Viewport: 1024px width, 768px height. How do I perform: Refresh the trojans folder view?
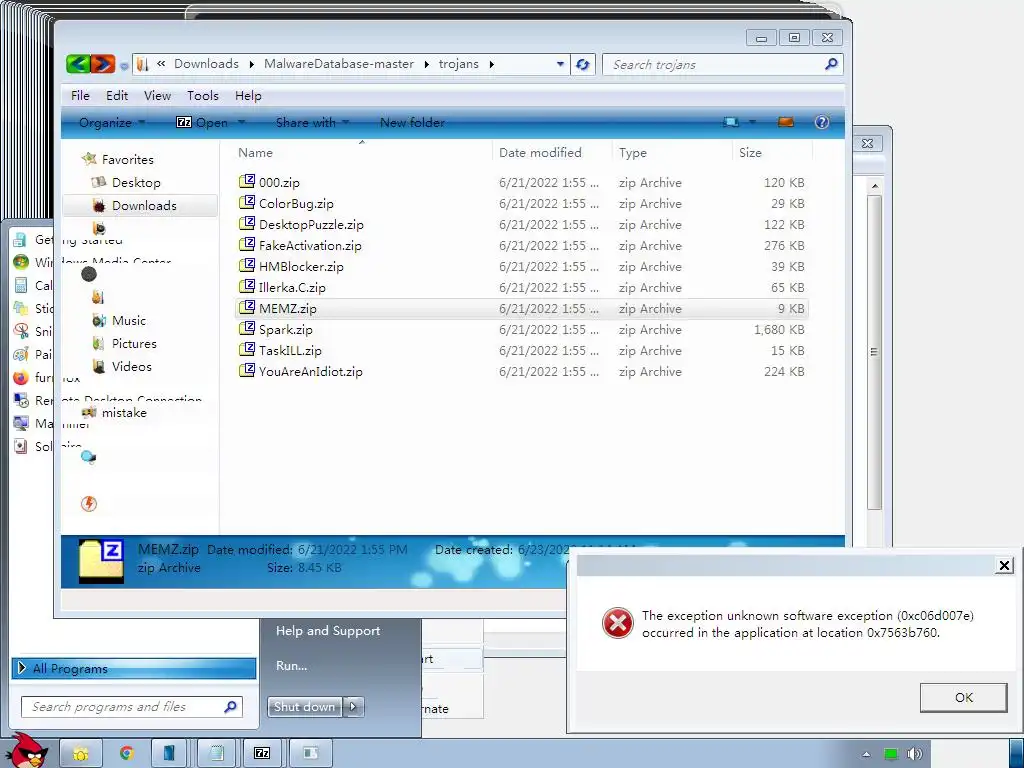(583, 64)
